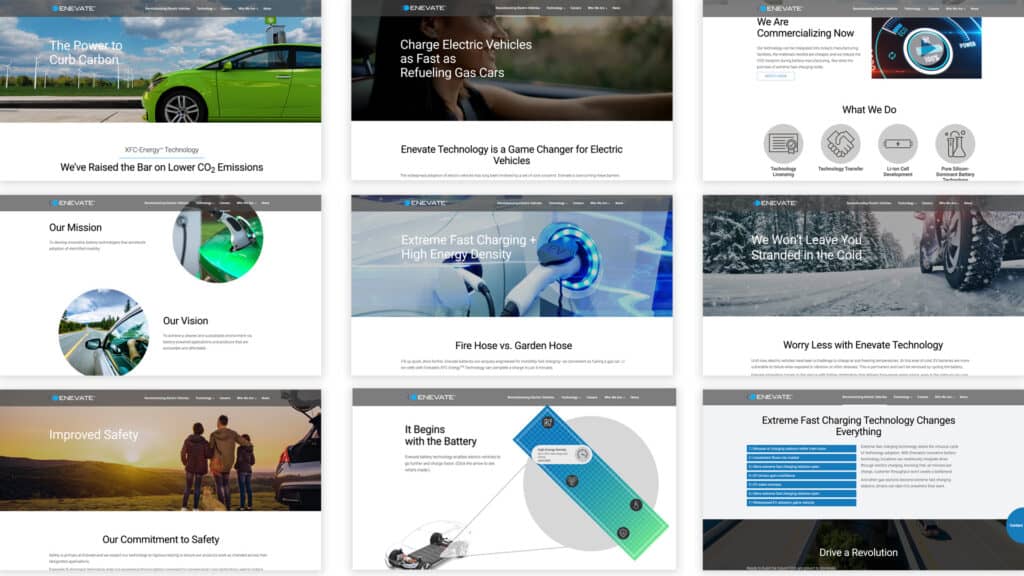The height and width of the screenshot is (576, 1024).
Task: Expand Who We Are menu on Improved Safety page
Action: point(246,397)
